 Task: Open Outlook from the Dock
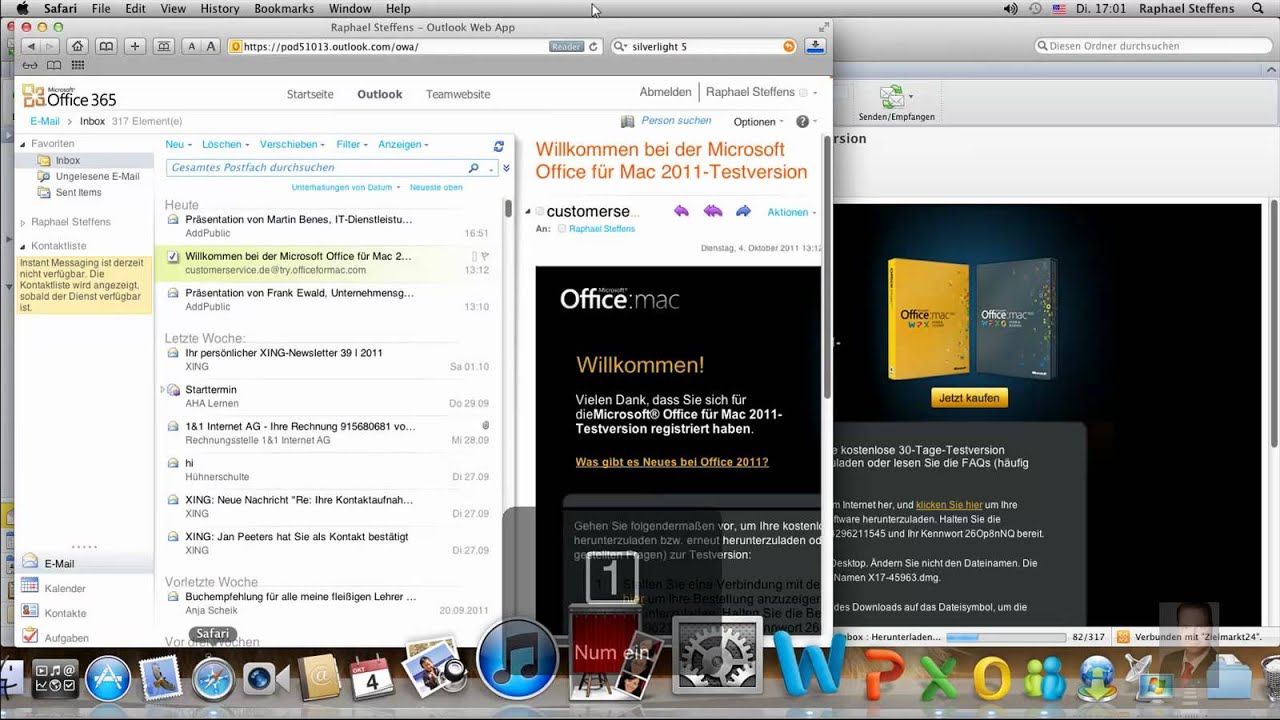(991, 677)
